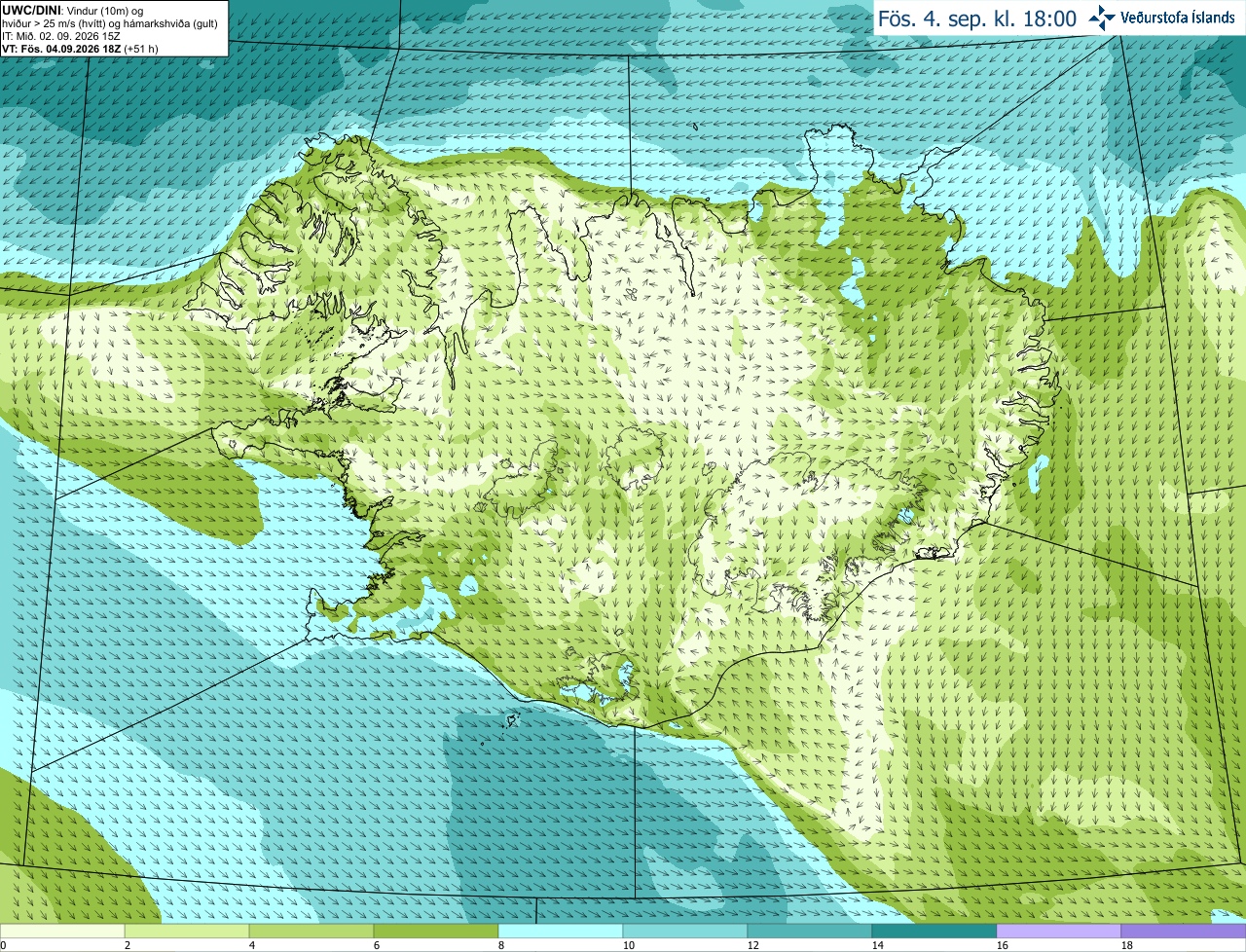
Task: Select the light purple 16–18 m/s legend swatch
Action: point(1059,932)
